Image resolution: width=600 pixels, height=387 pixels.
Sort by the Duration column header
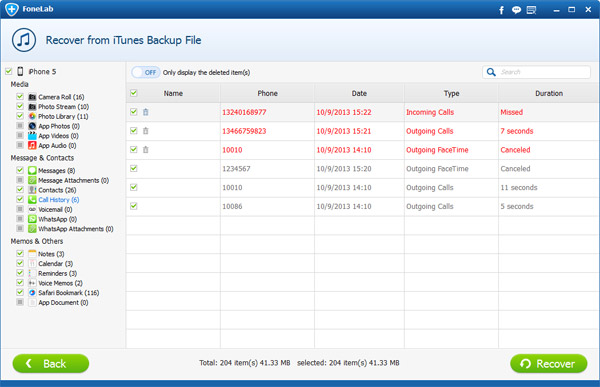click(549, 93)
